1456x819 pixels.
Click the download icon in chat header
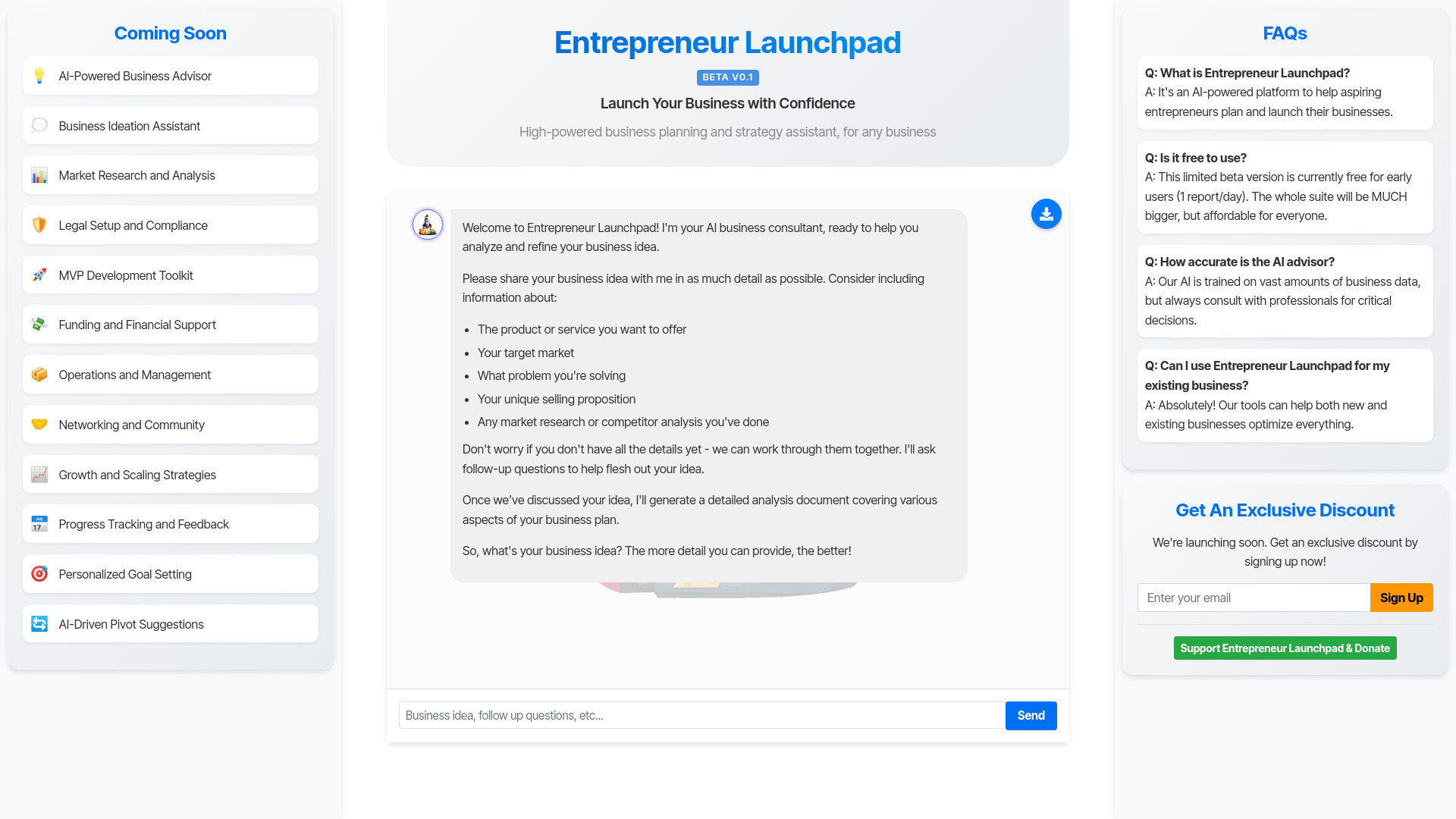tap(1046, 213)
